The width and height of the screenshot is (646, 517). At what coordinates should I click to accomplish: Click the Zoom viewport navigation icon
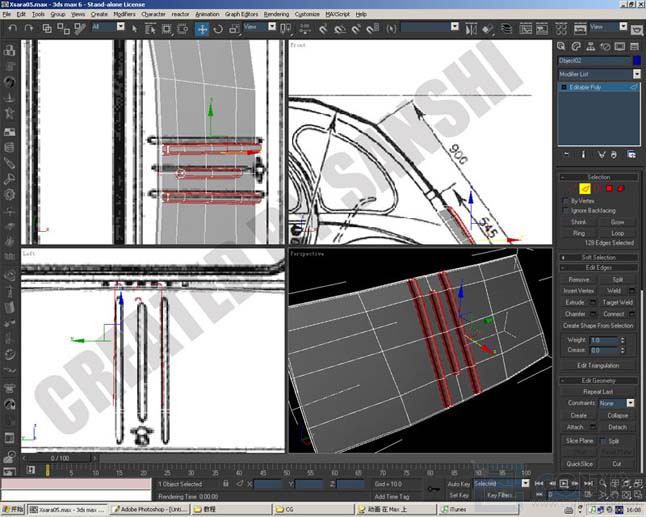(x=603, y=483)
